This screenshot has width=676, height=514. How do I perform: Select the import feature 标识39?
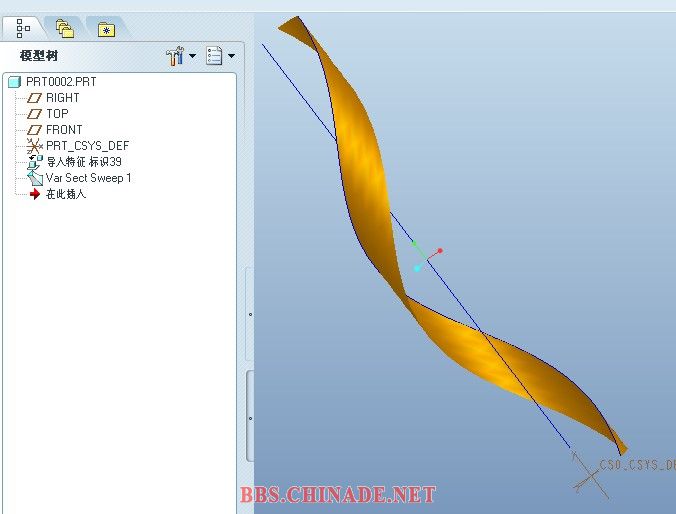84,162
